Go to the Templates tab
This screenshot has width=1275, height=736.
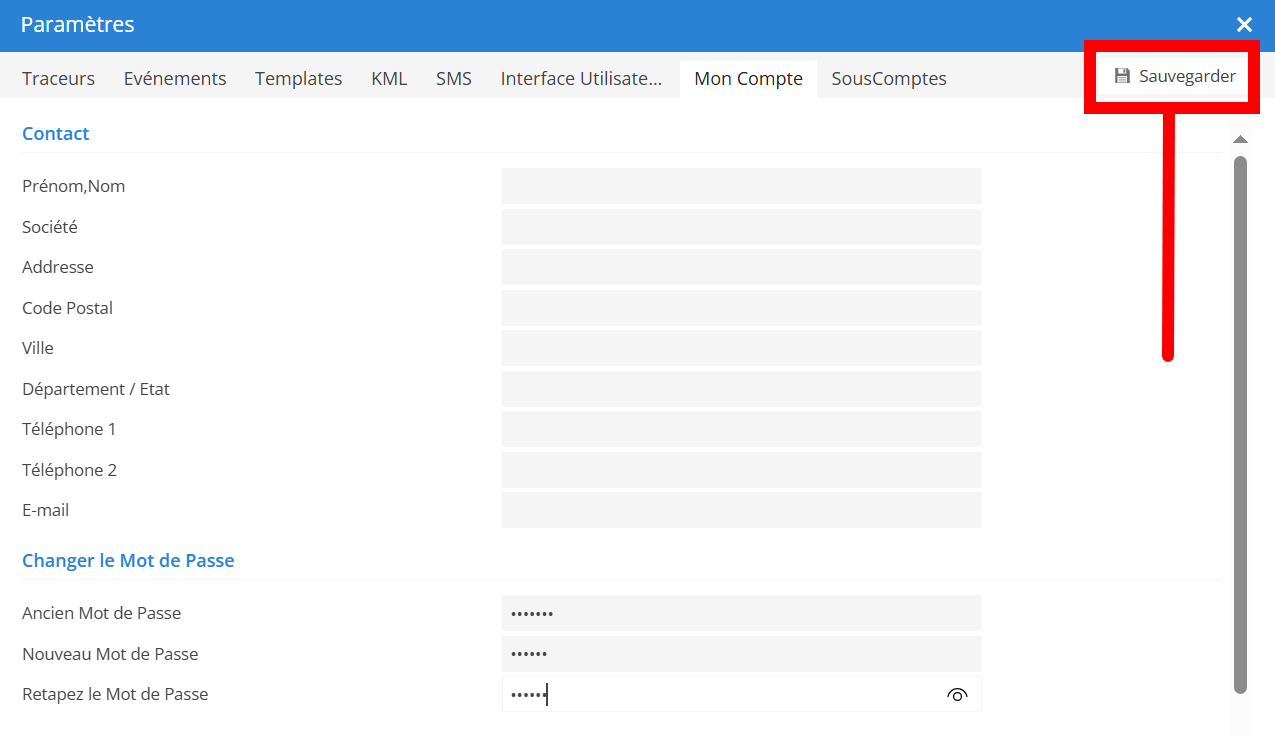298,78
